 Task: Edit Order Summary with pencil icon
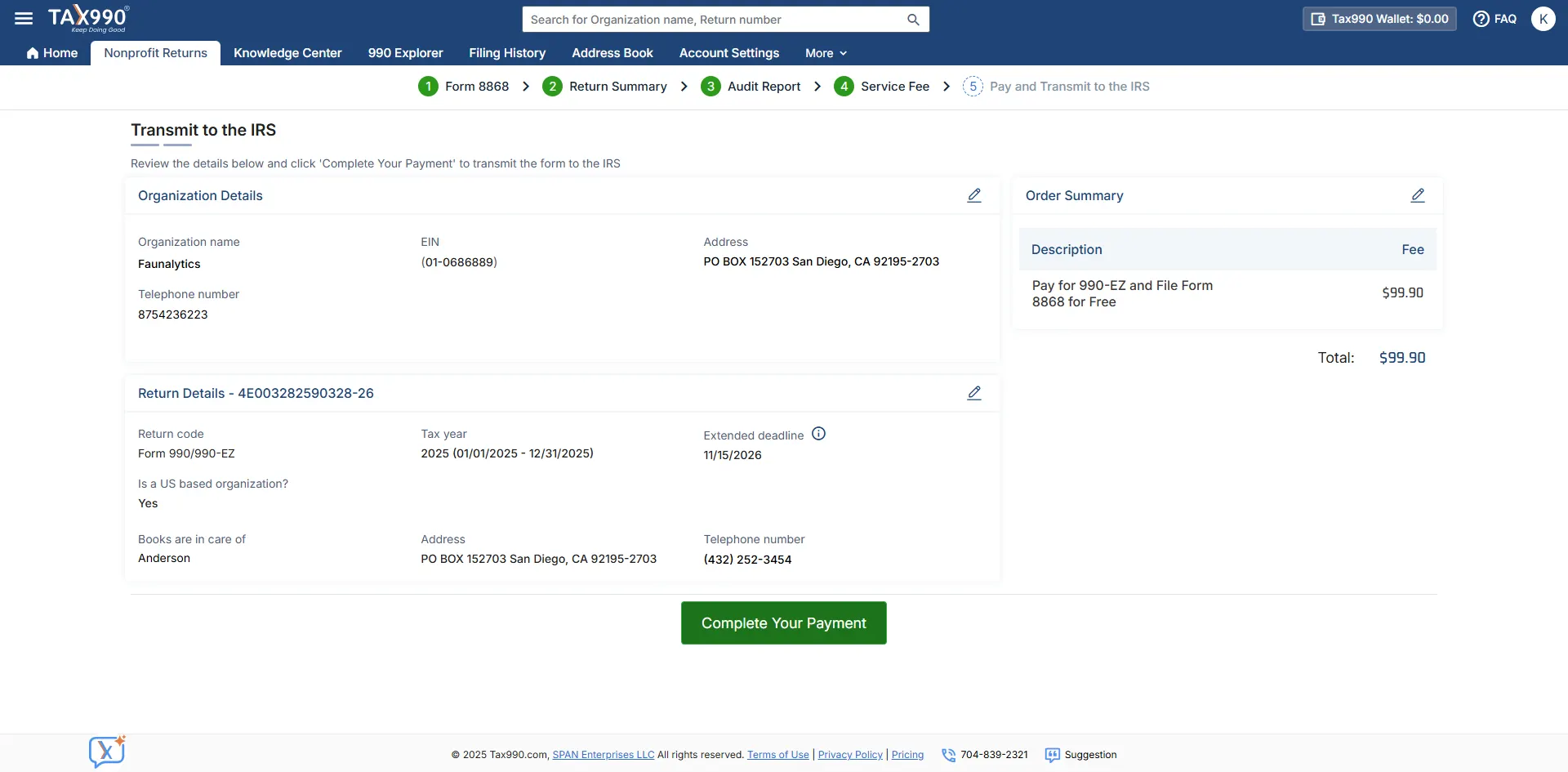(1418, 195)
